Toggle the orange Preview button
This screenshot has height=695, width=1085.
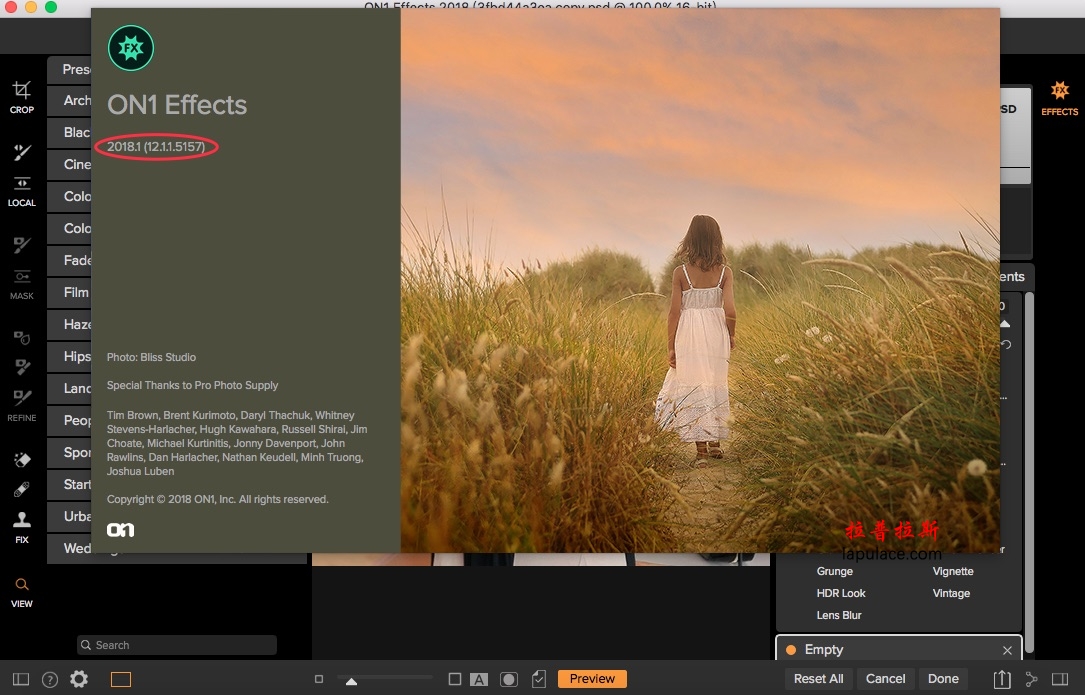click(x=592, y=679)
